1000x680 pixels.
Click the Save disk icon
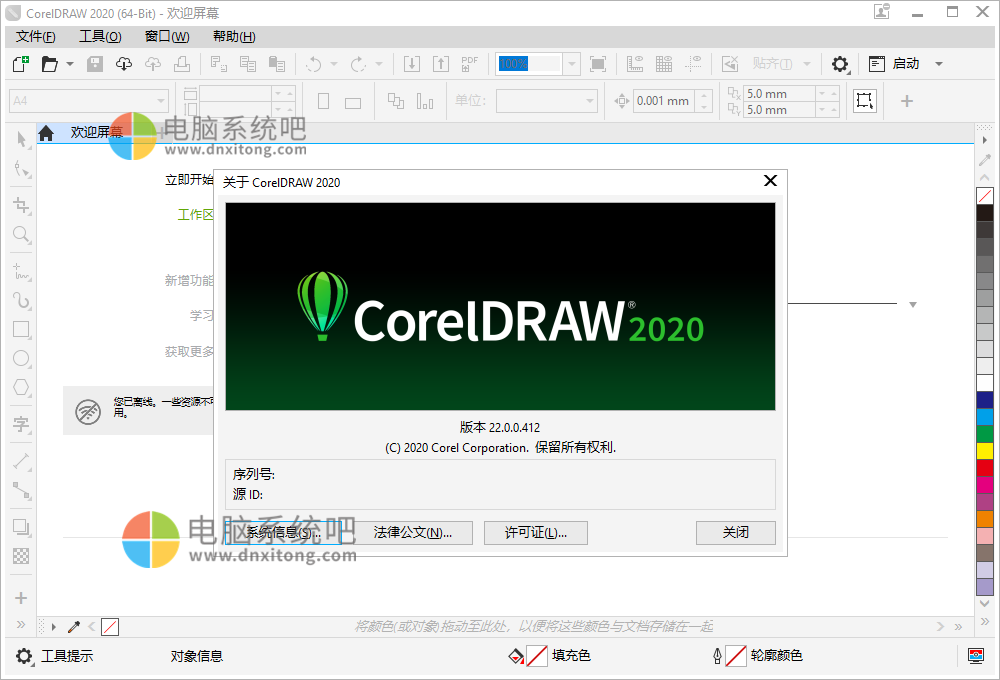(95, 64)
